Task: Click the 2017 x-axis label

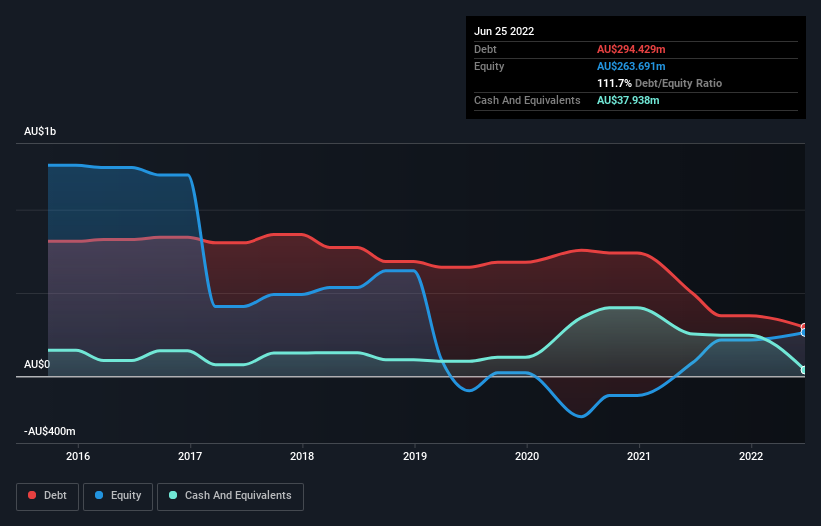Action: tap(190, 456)
